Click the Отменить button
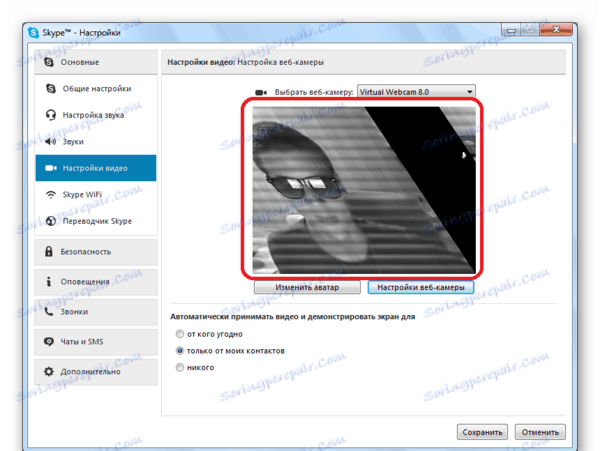 pos(540,432)
